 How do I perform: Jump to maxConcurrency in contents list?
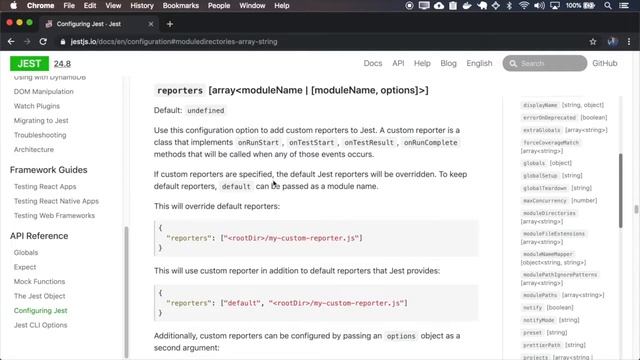(x=559, y=200)
